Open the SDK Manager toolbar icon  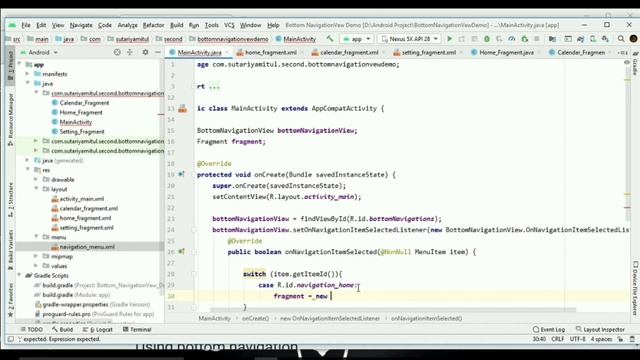coord(605,39)
